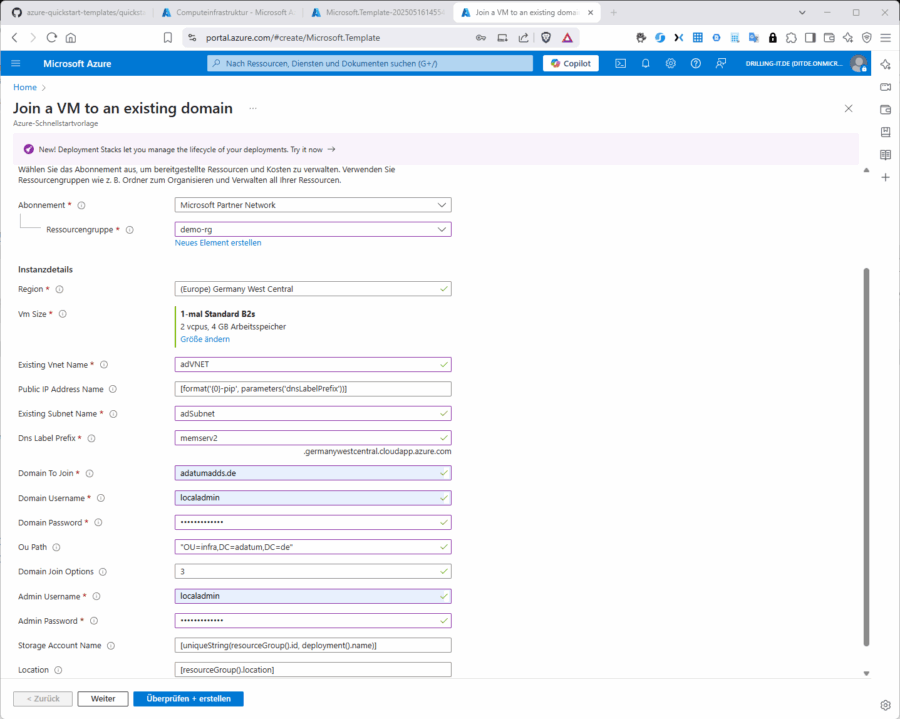Open Cloud Shell from the Azure header

620,64
